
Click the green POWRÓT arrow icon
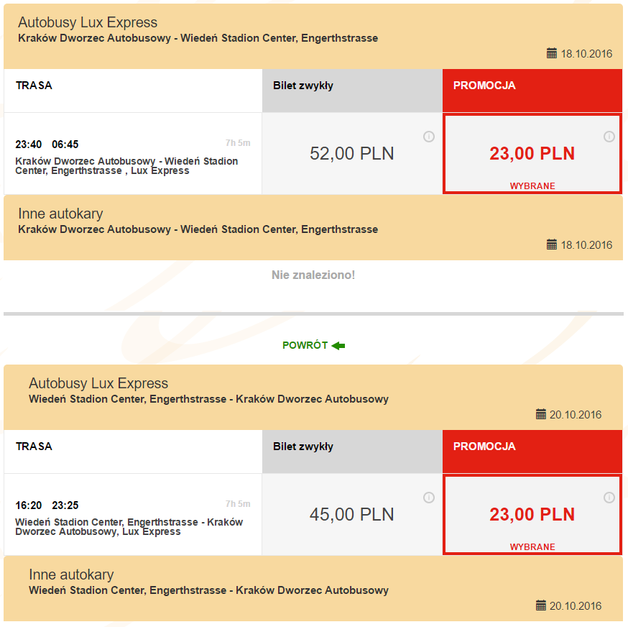338,346
